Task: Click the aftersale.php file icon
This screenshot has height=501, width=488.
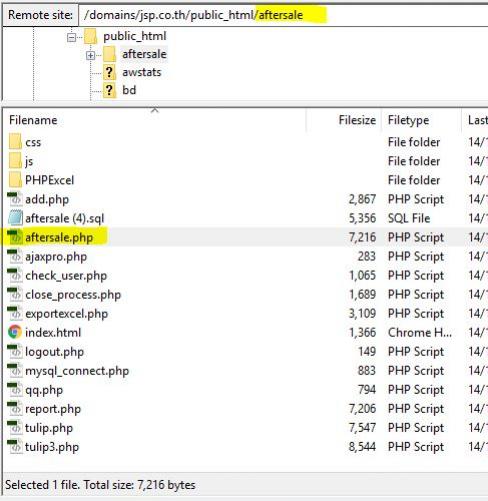Action: pos(15,237)
